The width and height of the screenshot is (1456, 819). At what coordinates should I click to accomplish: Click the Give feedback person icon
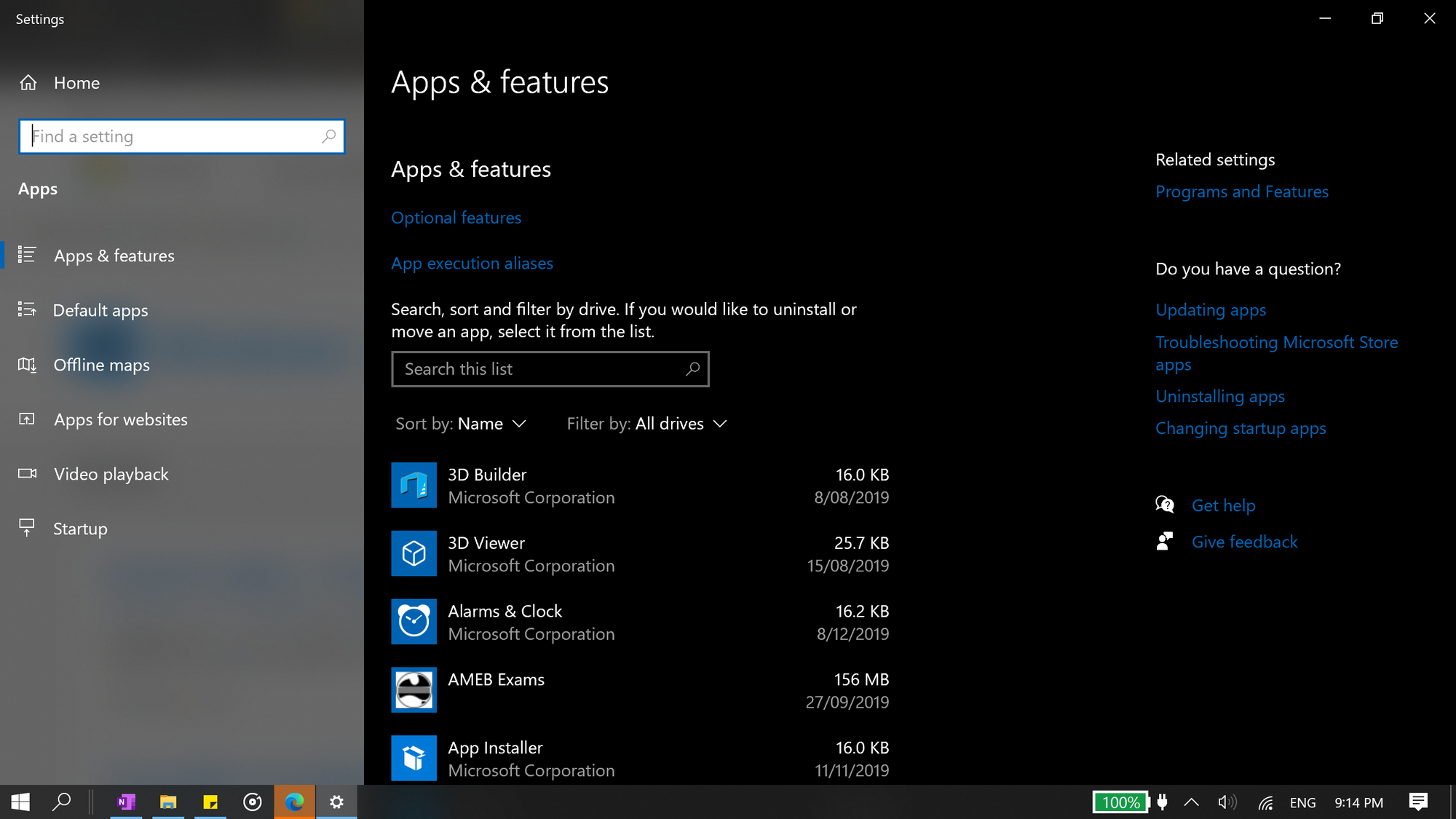point(1165,541)
